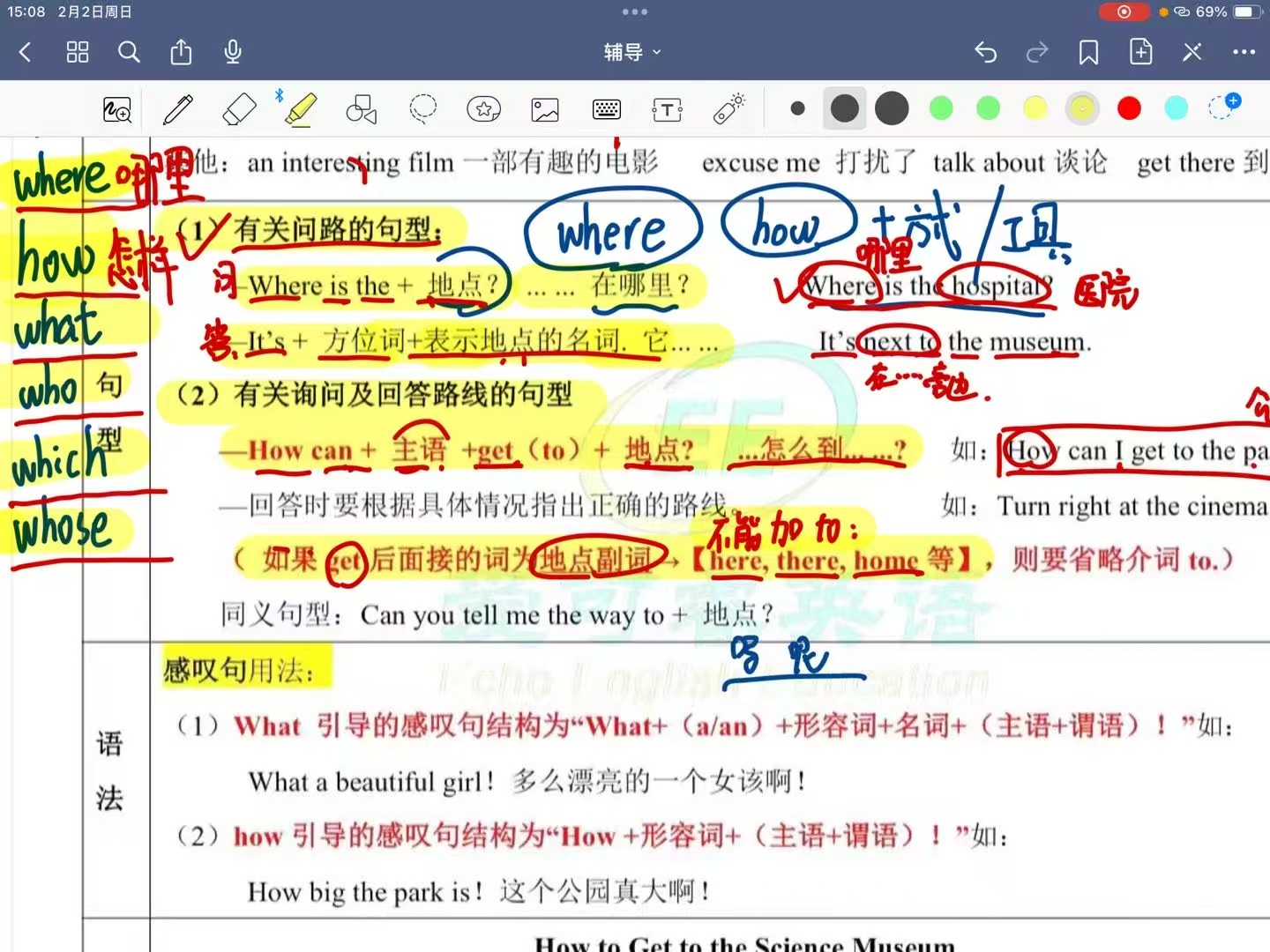Screen dimensions: 1270x952
Task: Open the three-dot more options menu
Action: [1244, 53]
